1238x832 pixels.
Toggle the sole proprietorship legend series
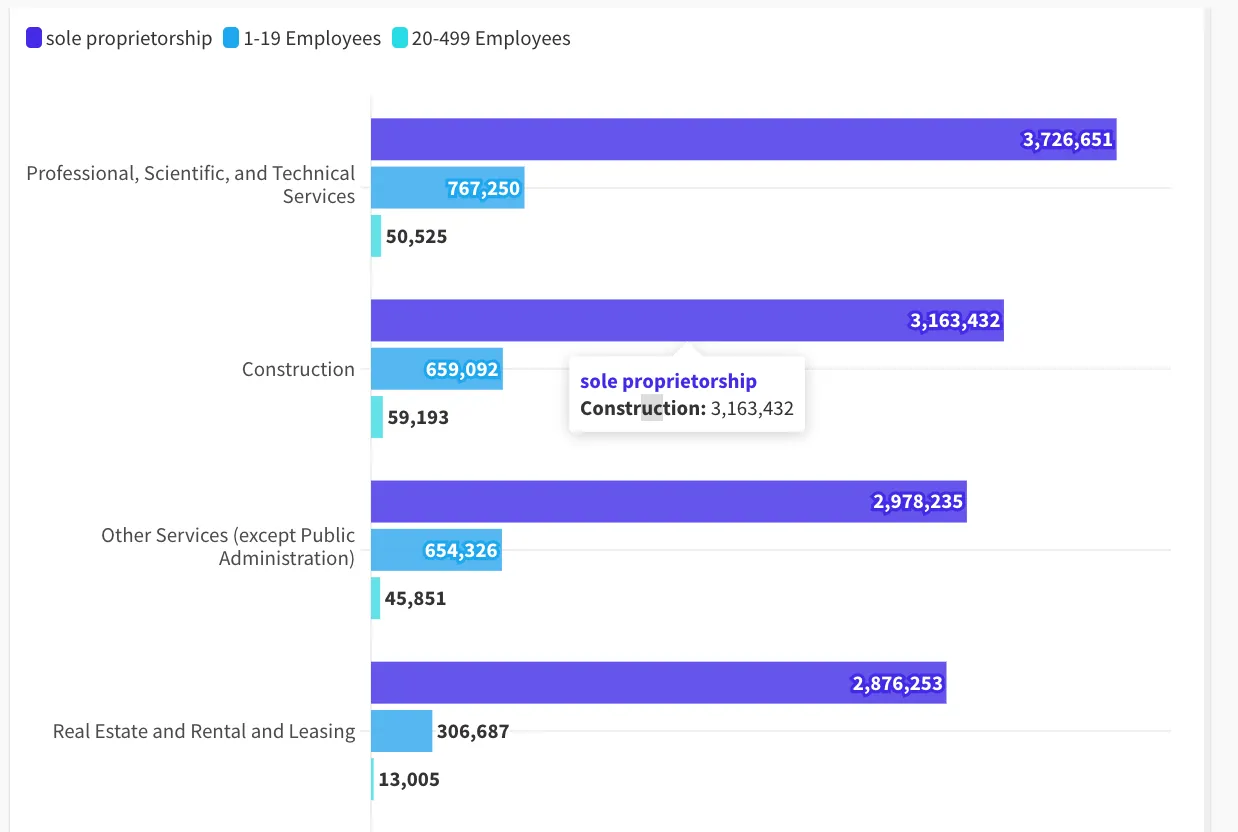pos(119,39)
